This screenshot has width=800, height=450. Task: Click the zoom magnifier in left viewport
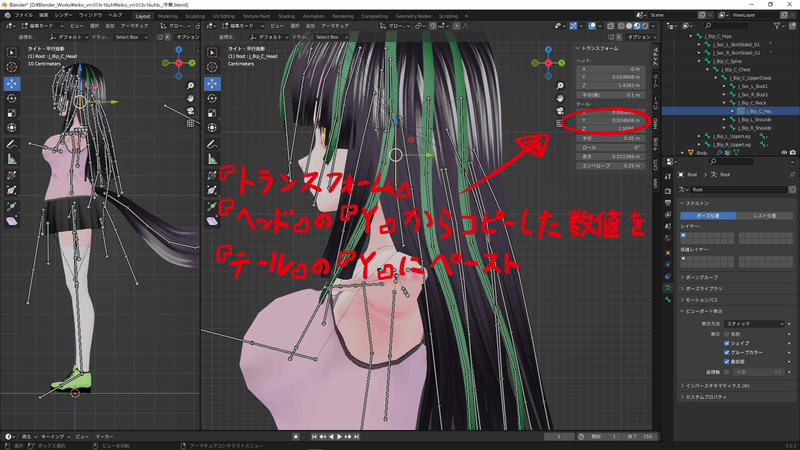coord(190,86)
